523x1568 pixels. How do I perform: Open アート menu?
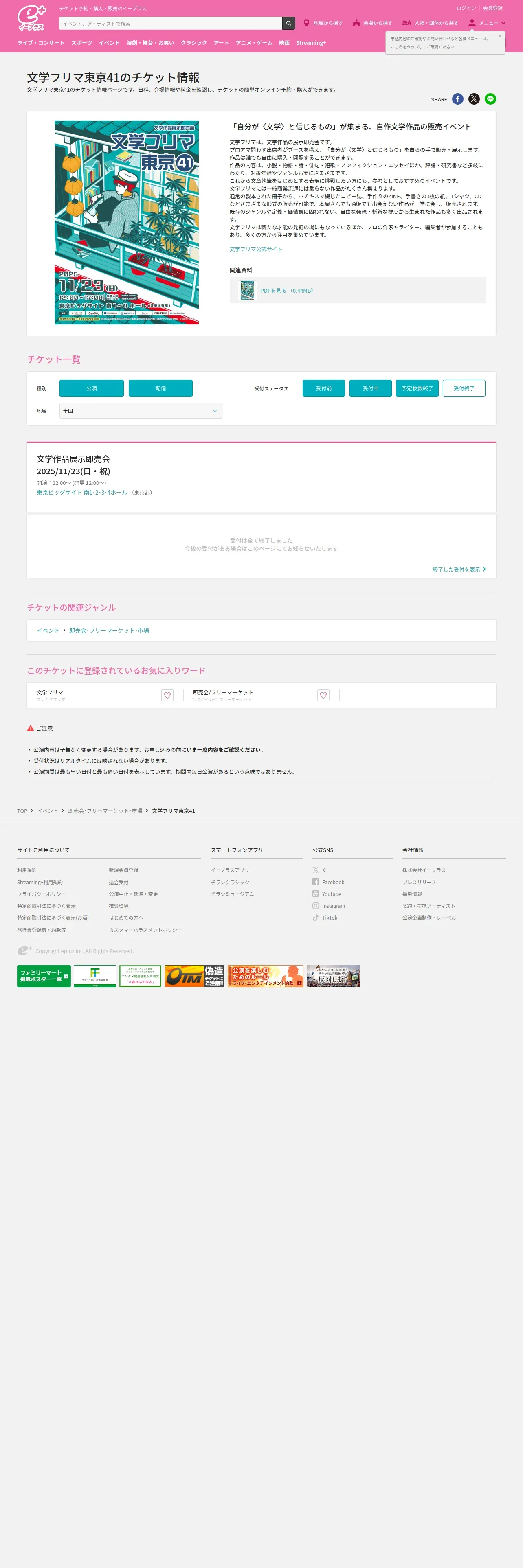(x=221, y=43)
